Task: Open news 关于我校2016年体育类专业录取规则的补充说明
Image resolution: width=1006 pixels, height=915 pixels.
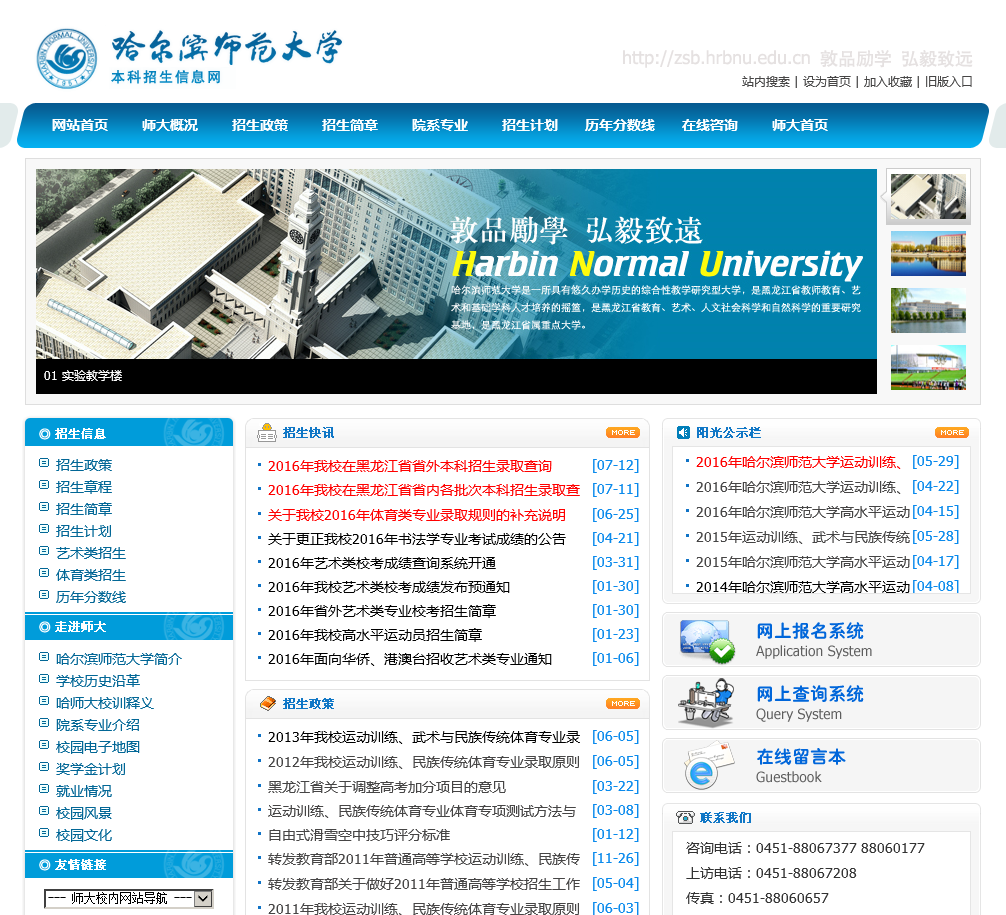Action: click(416, 515)
